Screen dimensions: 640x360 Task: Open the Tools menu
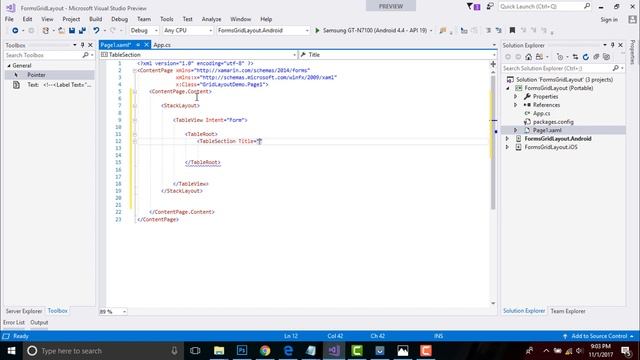pyautogui.click(x=167, y=19)
